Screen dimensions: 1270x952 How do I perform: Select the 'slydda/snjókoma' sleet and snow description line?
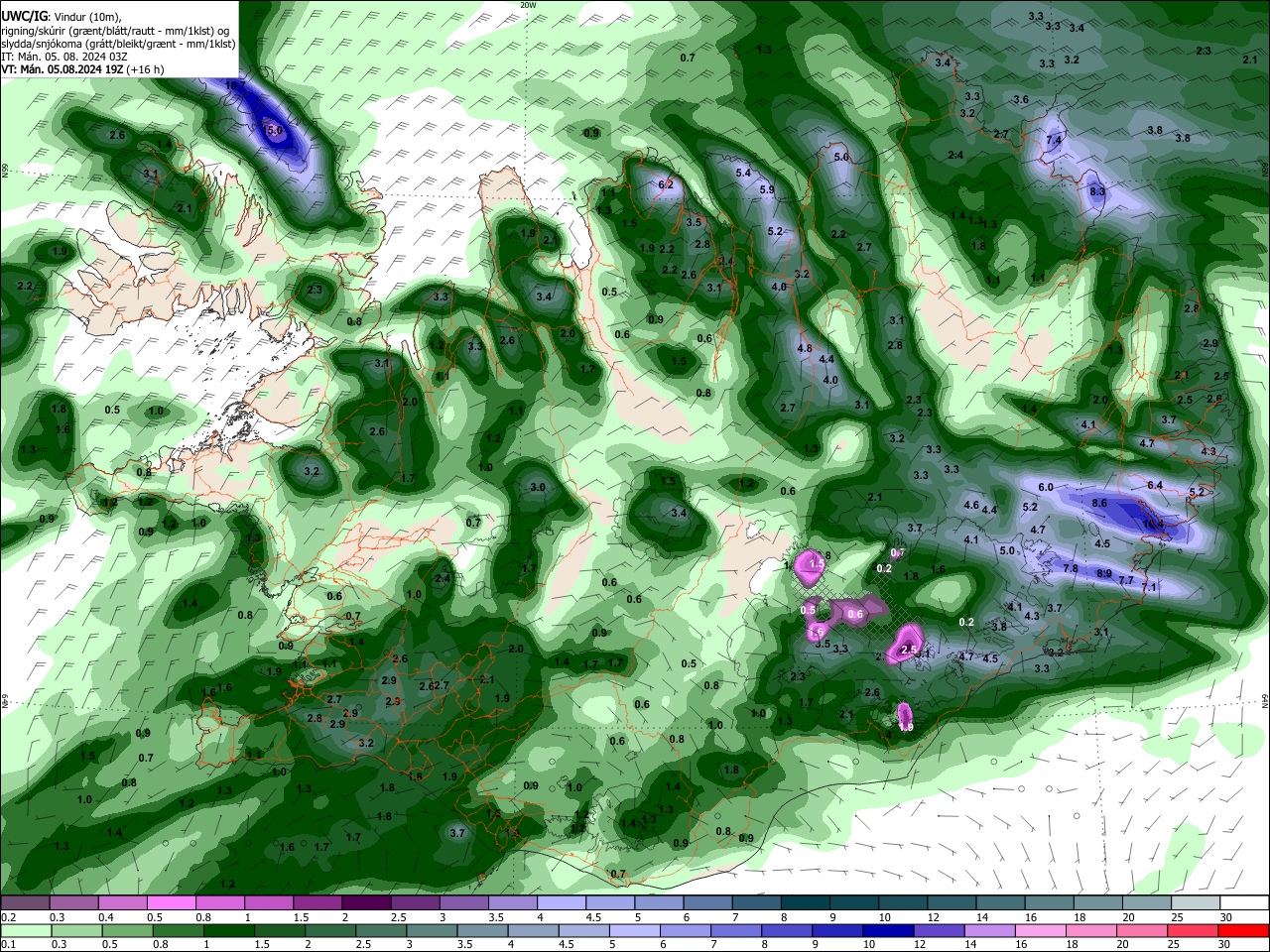click(118, 44)
